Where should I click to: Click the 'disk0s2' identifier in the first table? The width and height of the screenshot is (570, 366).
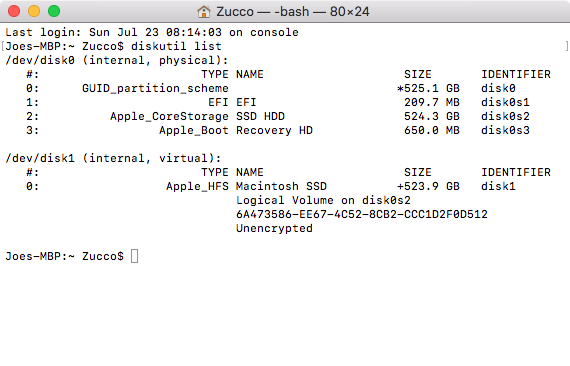pyautogui.click(x=505, y=116)
